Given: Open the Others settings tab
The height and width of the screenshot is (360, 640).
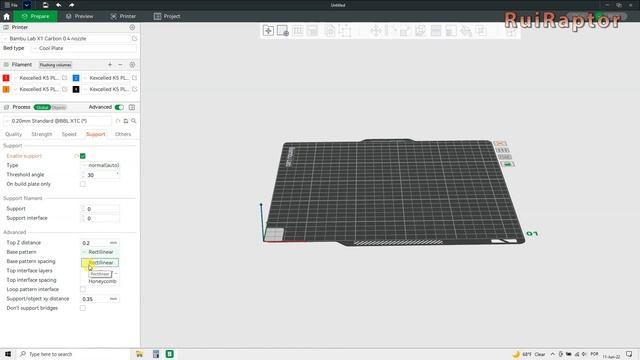Looking at the screenshot, I should click(x=123, y=134).
